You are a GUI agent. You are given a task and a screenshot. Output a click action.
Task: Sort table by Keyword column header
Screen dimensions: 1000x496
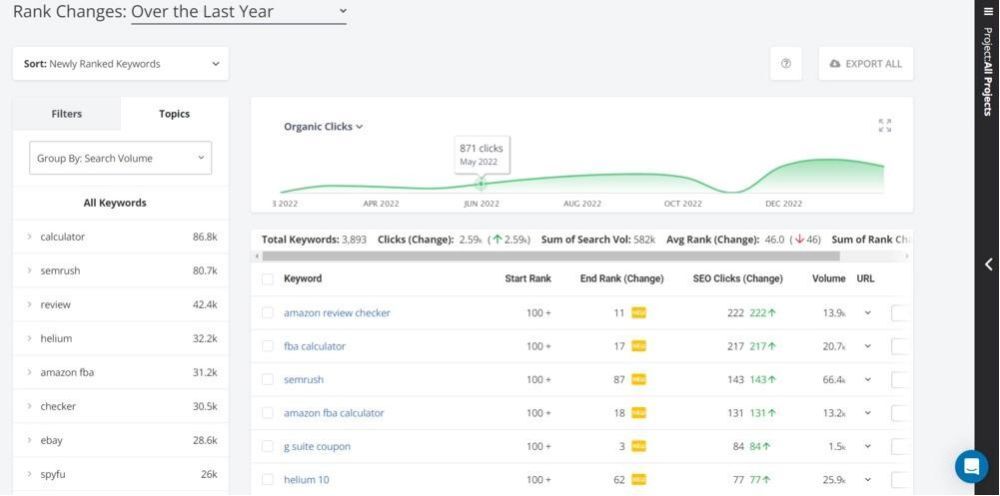click(x=303, y=279)
